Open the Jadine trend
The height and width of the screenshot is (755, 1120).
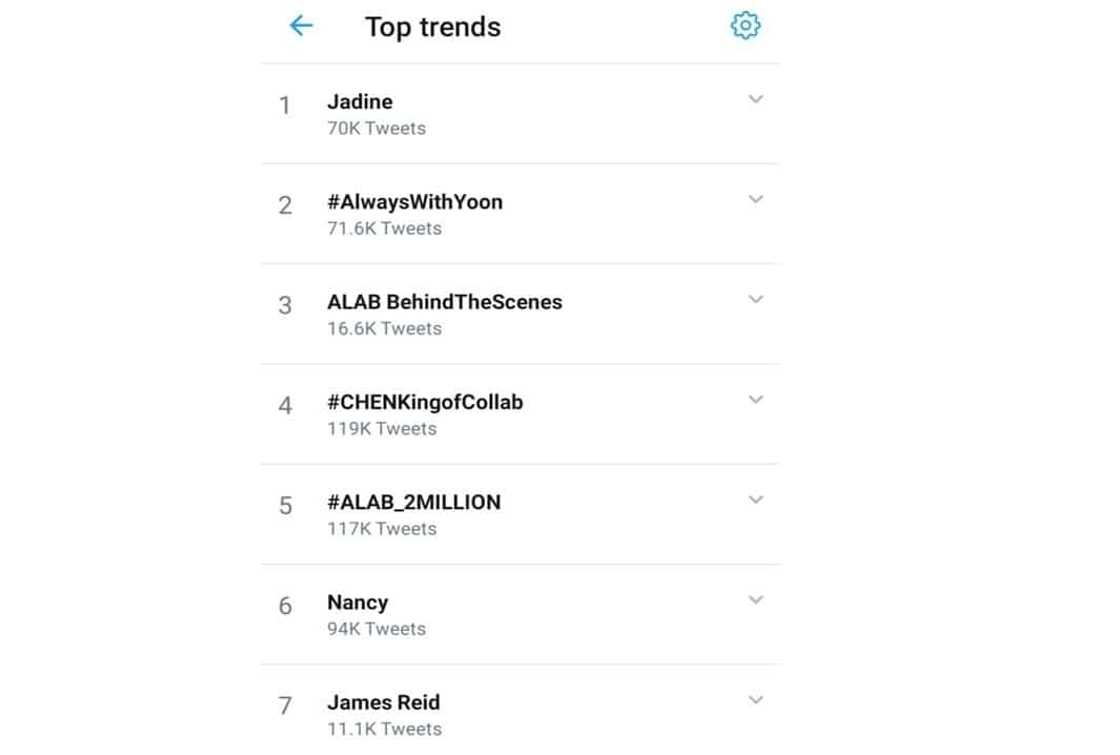(362, 101)
